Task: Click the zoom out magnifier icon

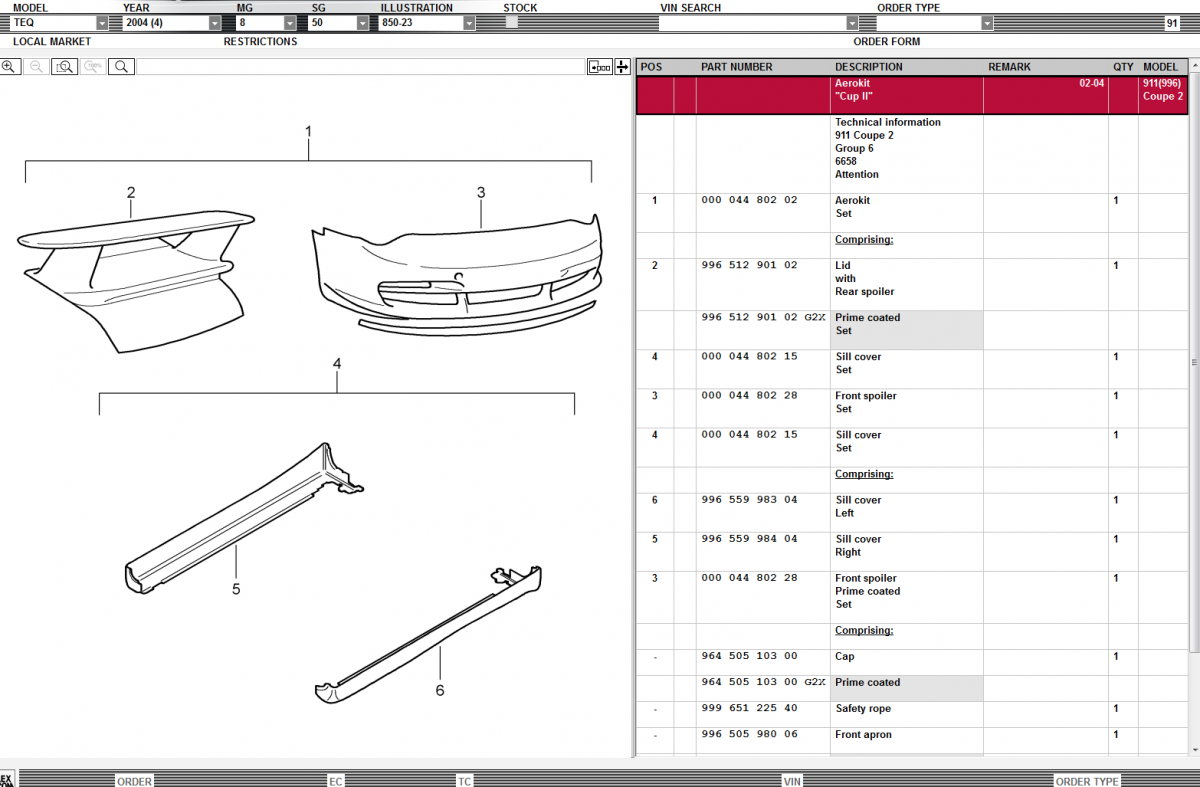Action: pos(37,67)
